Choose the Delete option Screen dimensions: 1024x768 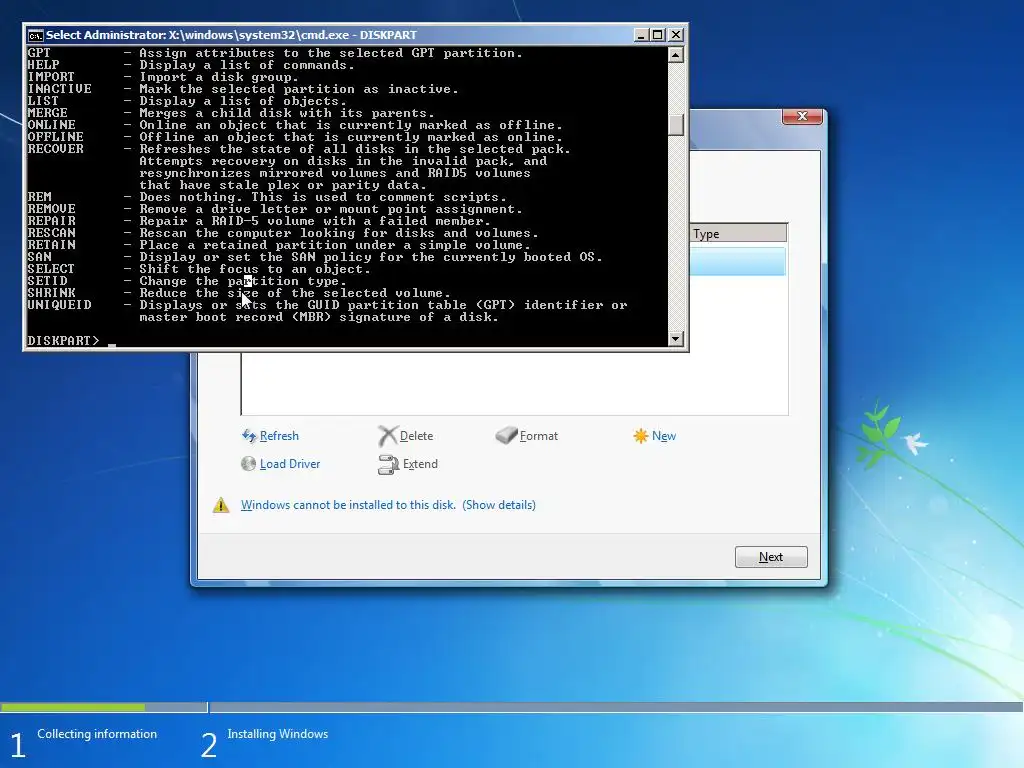(416, 436)
